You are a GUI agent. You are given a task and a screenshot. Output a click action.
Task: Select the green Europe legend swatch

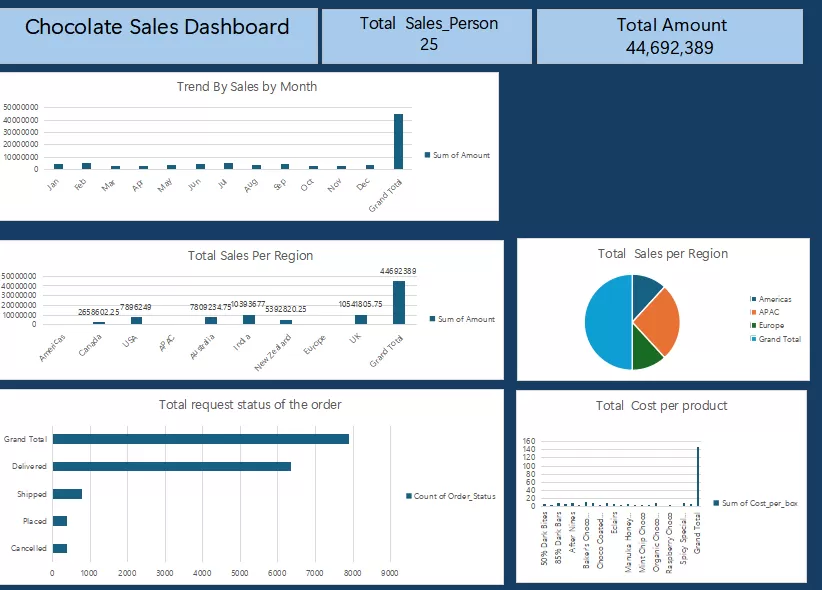753,326
